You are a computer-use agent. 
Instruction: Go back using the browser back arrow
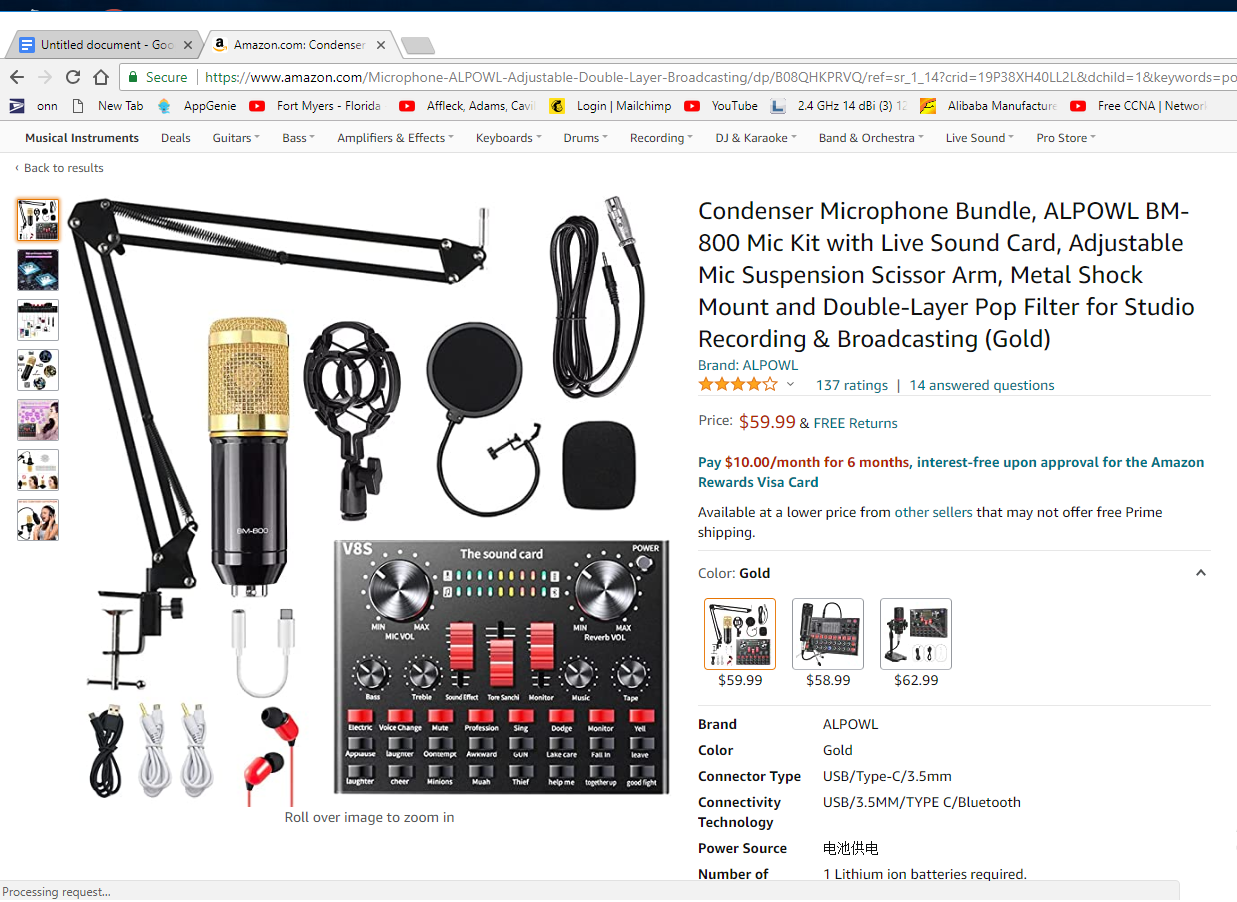pos(17,77)
